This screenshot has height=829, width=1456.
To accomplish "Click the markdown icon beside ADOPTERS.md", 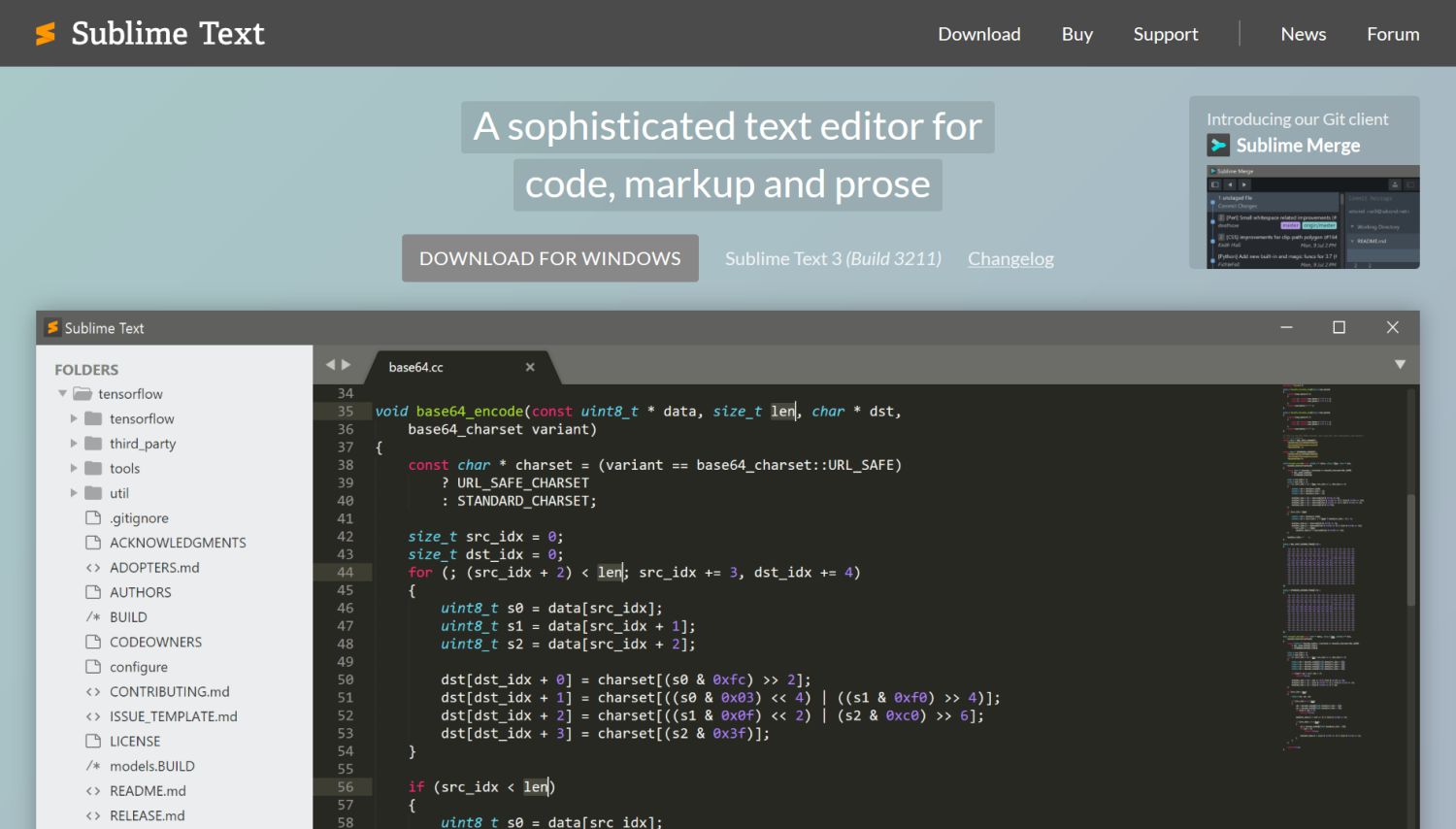I will point(91,567).
